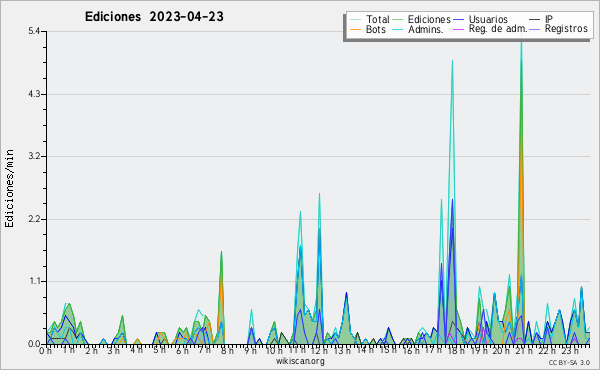Select the "Reg. de adm." legend label

[x=498, y=29]
